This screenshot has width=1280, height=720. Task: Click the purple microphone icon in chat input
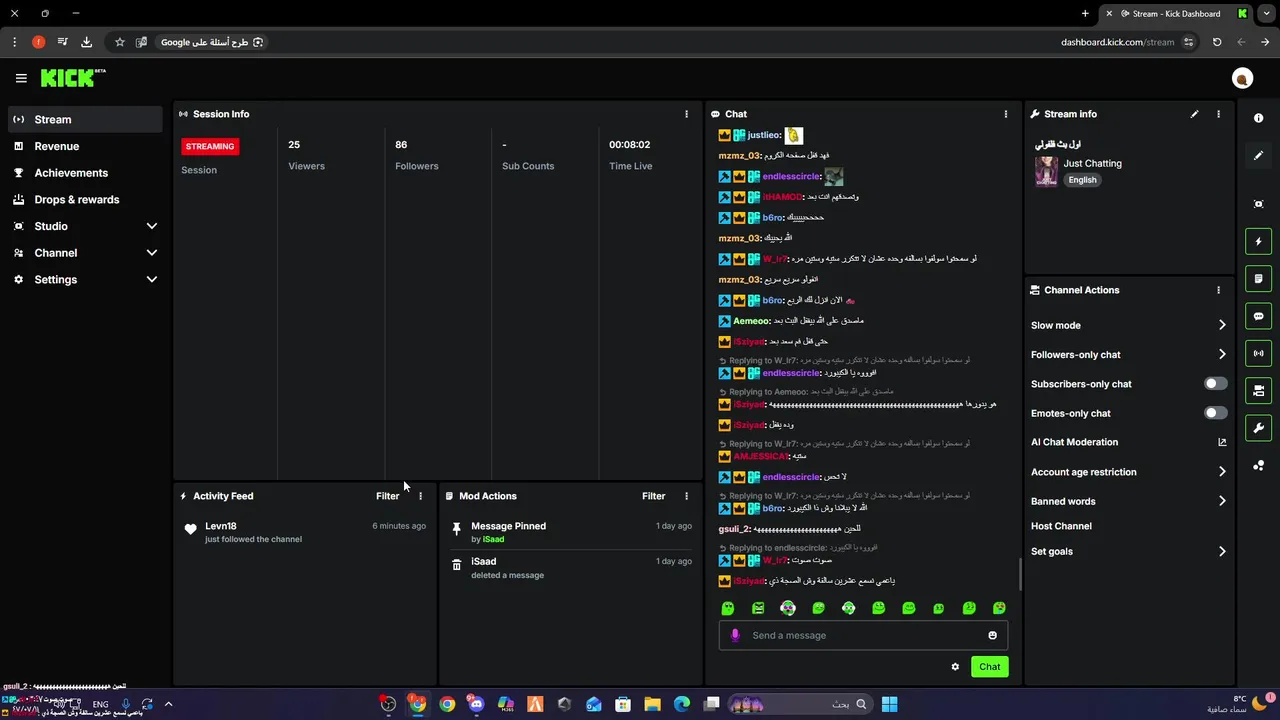(735, 635)
